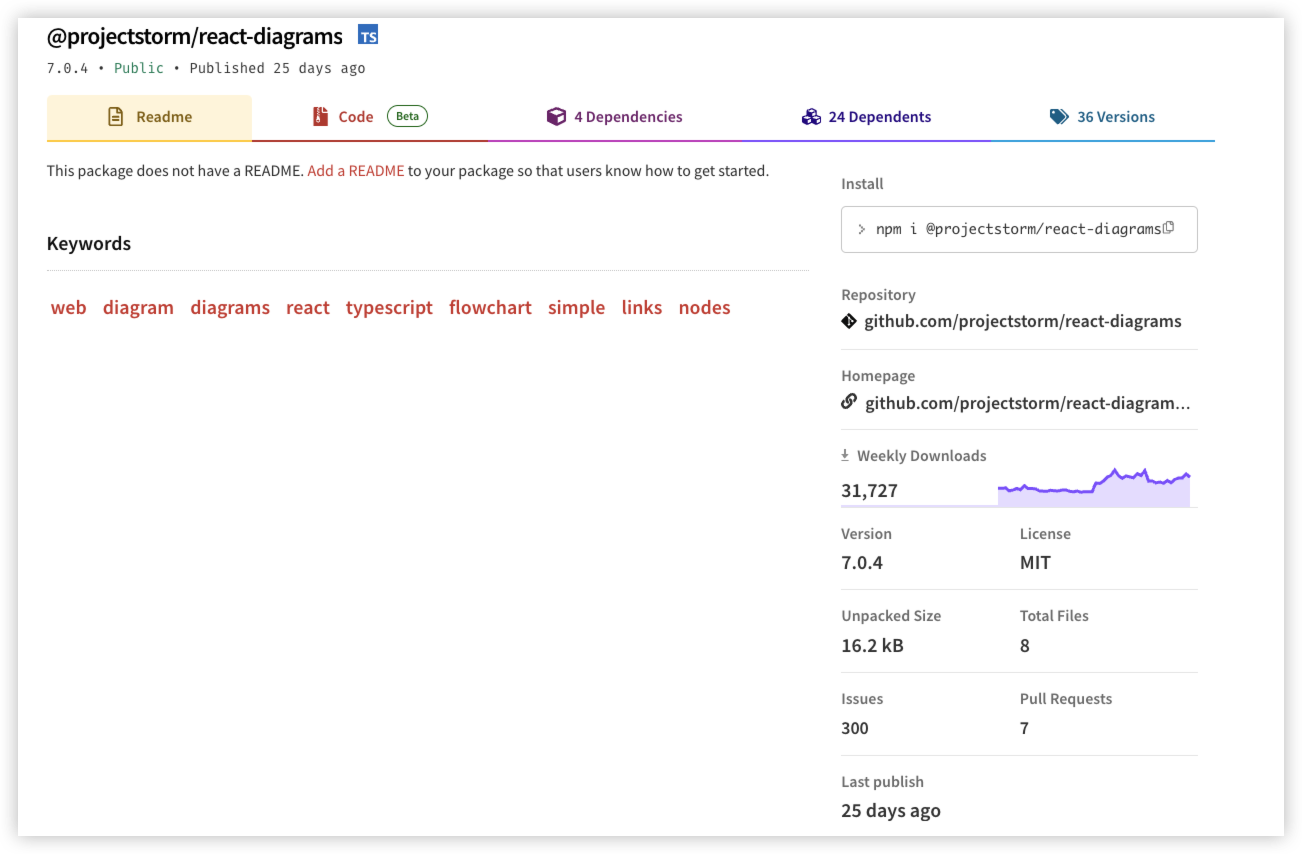Click the TypeScript TS badge icon
This screenshot has height=854, width=1302.
[368, 36]
